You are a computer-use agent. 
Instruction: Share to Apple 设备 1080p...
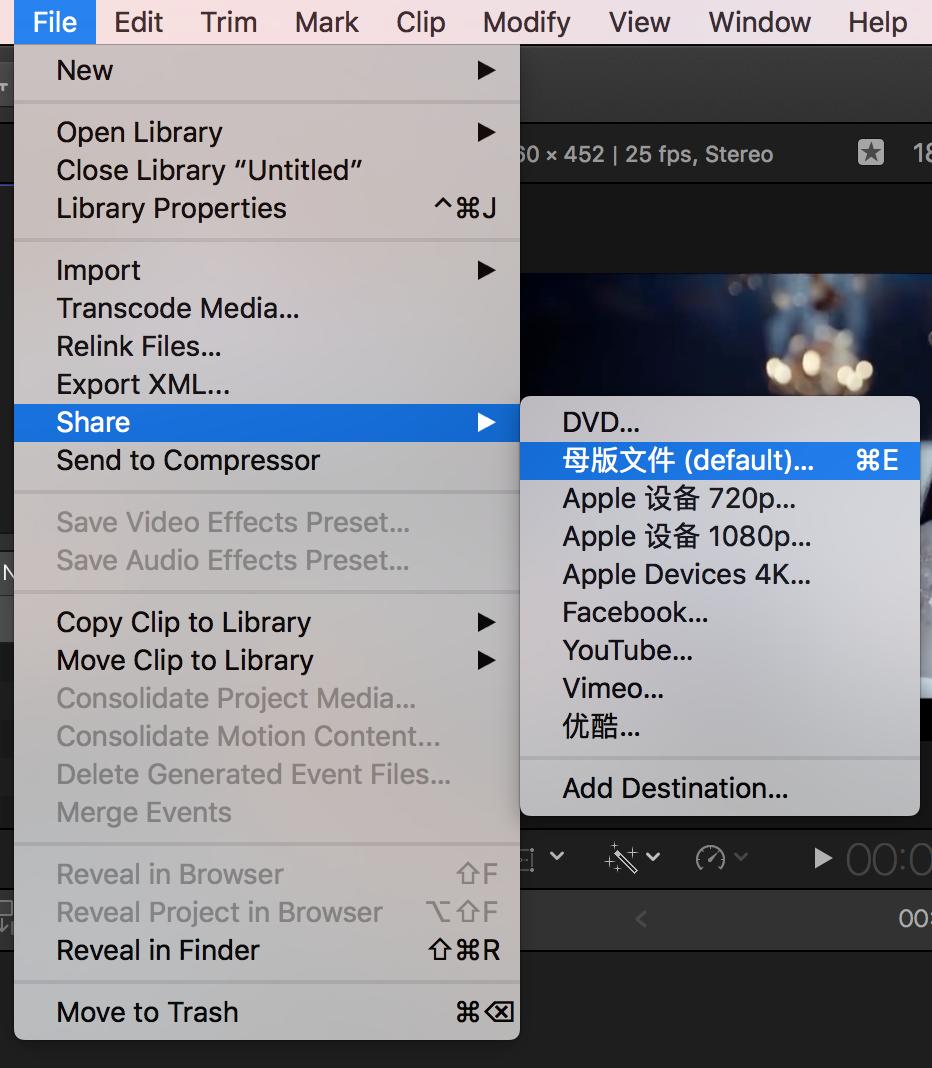point(719,537)
